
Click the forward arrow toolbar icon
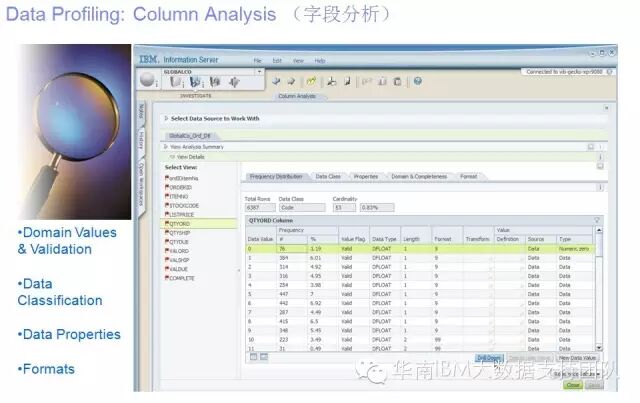pyautogui.click(x=291, y=81)
